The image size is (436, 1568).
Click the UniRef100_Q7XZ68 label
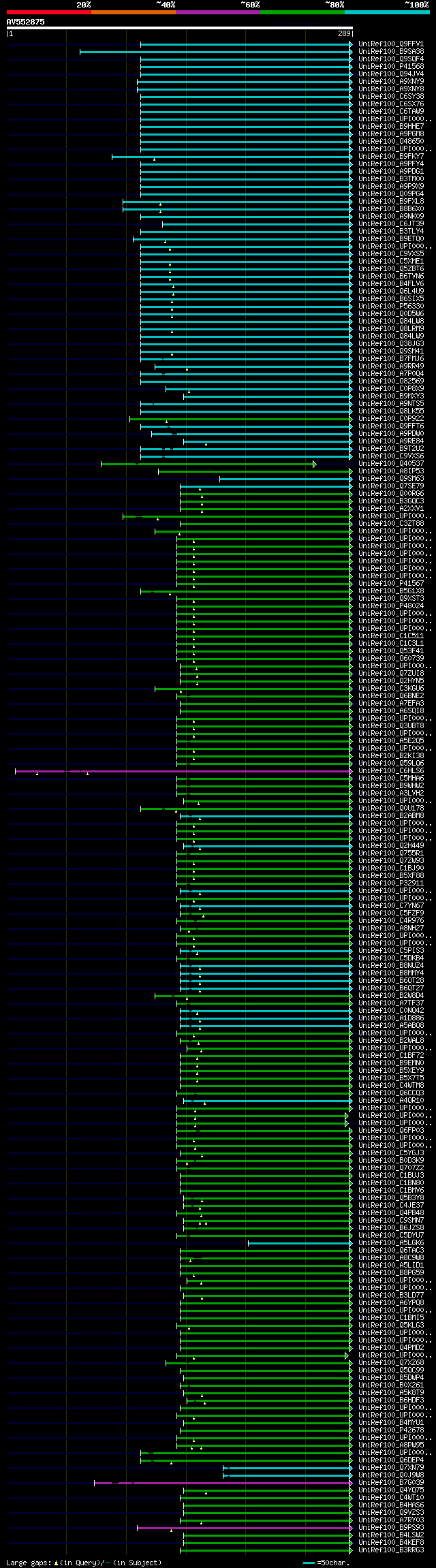391,1363
